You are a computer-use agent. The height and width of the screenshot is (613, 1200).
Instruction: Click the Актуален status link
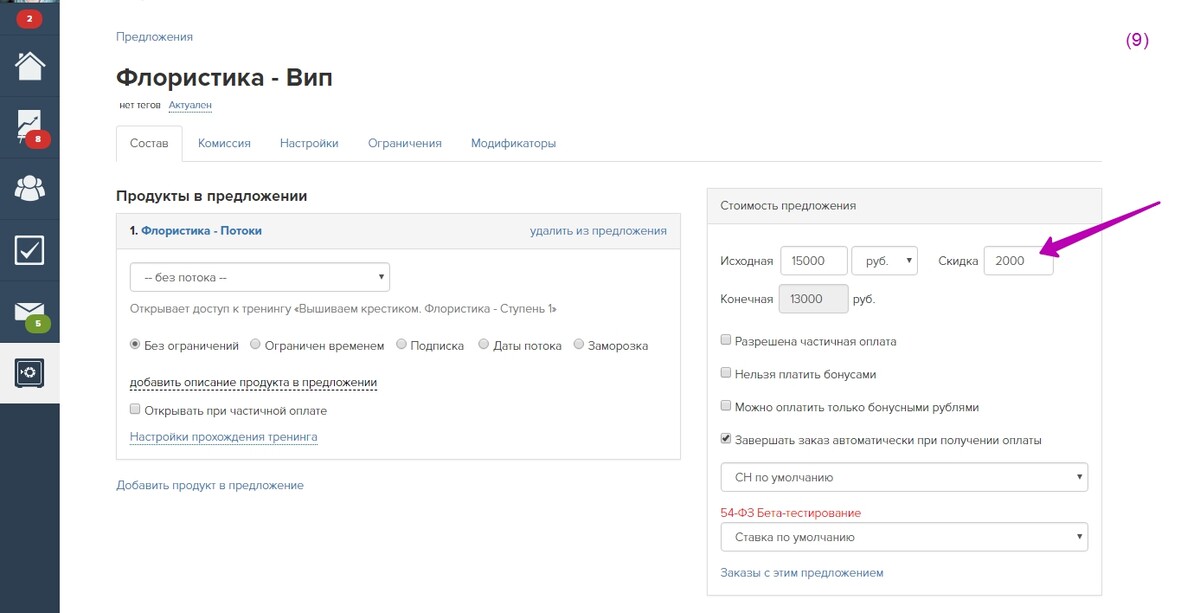coord(190,105)
